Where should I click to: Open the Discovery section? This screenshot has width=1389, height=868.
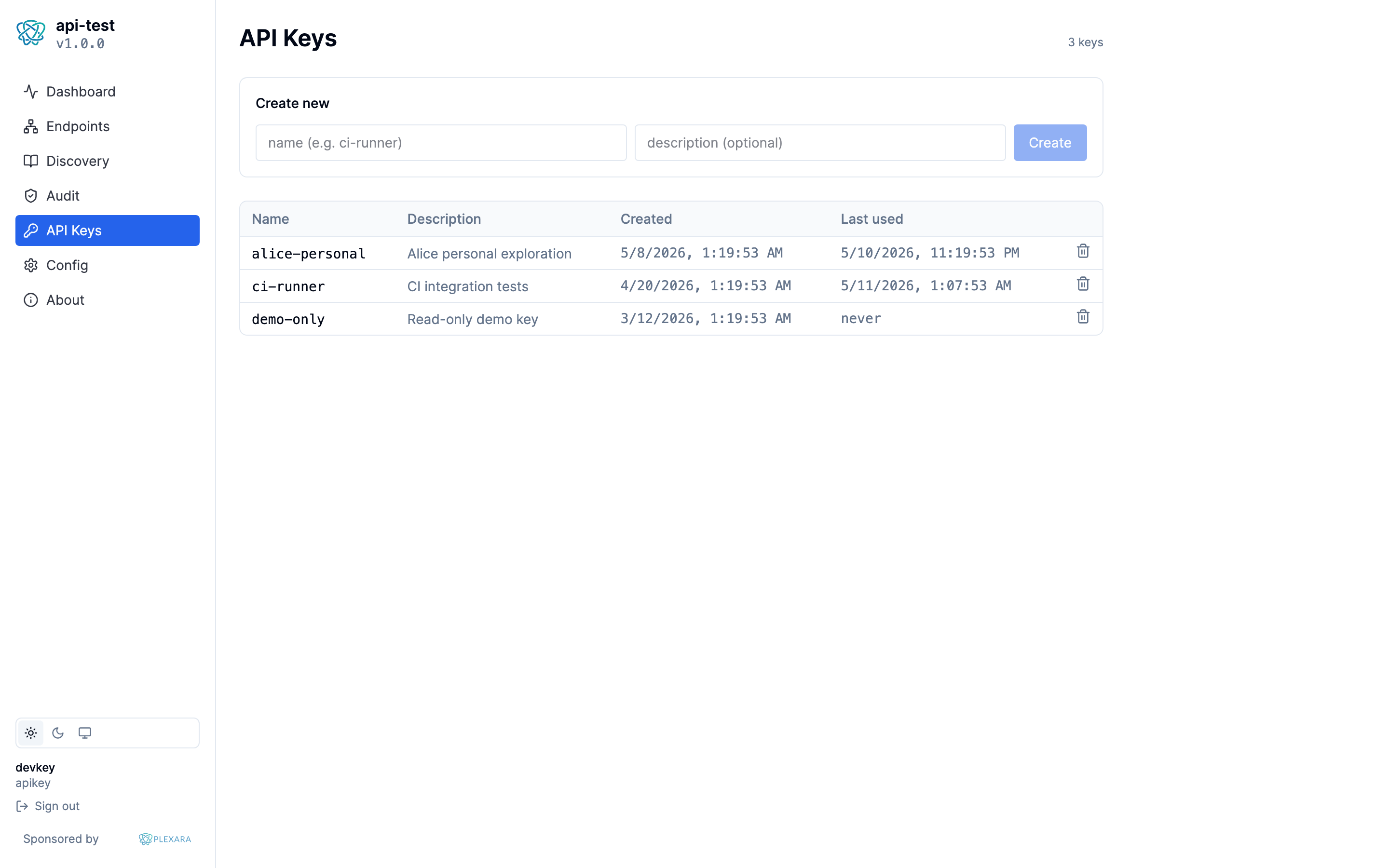coord(108,162)
